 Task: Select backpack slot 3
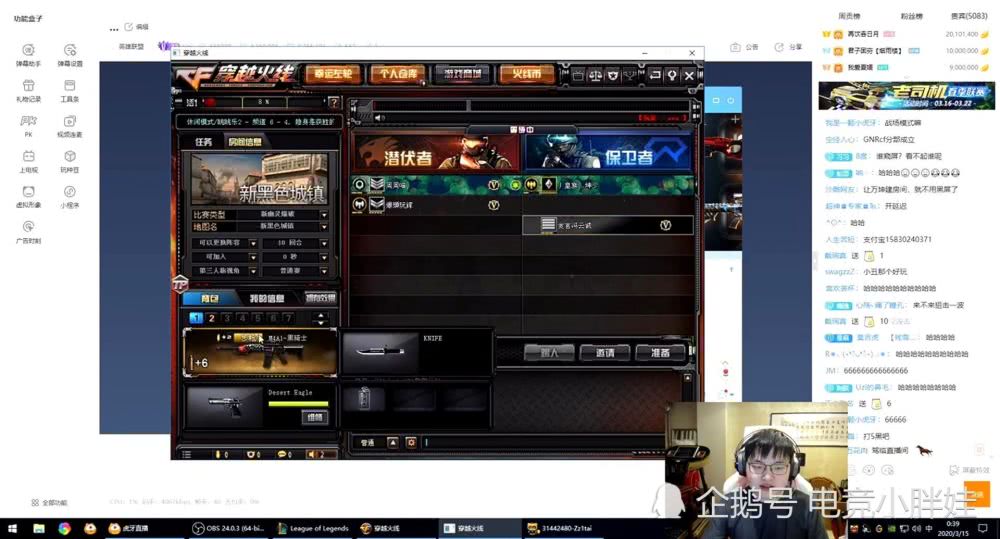click(227, 318)
